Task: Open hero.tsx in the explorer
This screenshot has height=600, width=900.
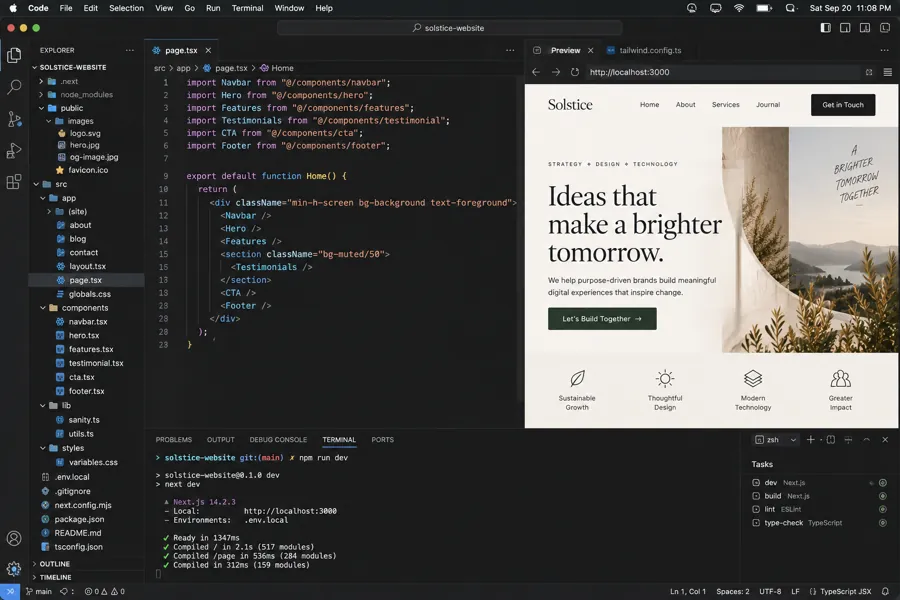Action: [84, 335]
